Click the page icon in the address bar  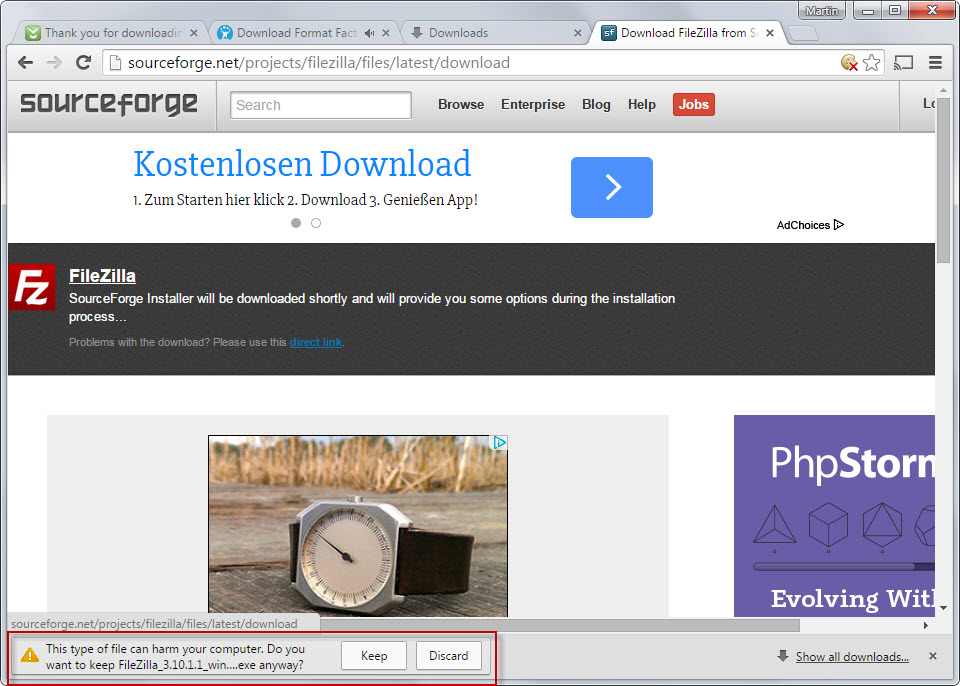click(x=114, y=62)
